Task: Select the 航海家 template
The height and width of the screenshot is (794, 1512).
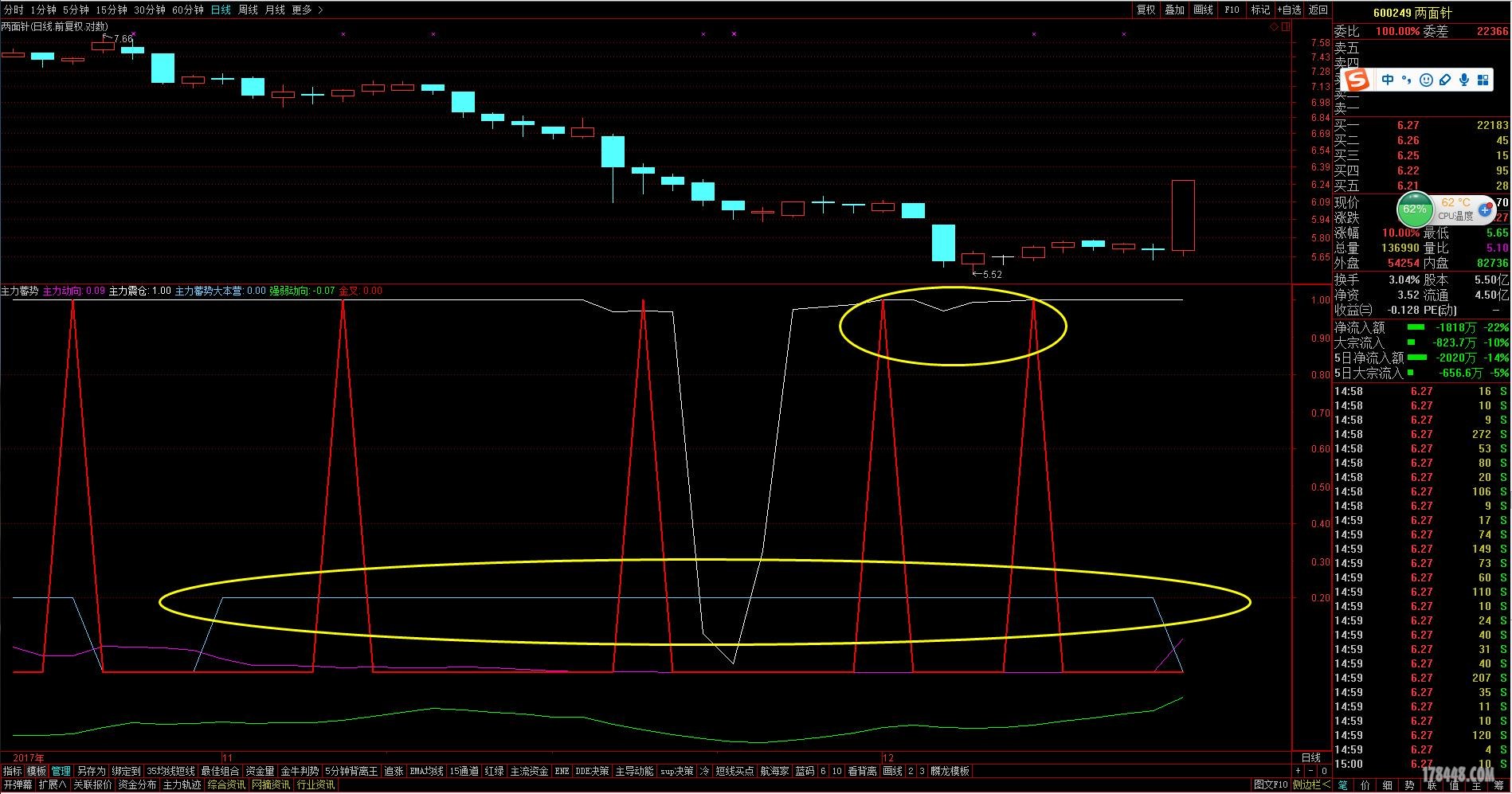Action: tap(774, 771)
